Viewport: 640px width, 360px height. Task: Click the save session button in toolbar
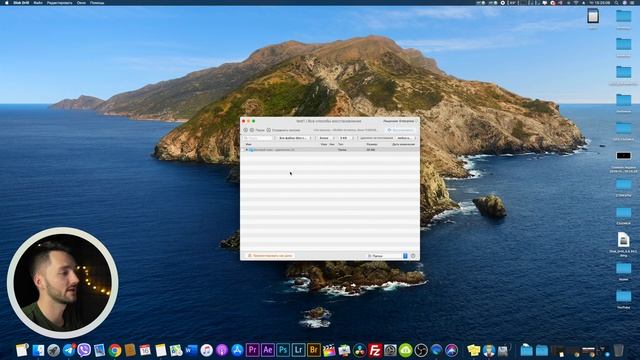[x=283, y=130]
